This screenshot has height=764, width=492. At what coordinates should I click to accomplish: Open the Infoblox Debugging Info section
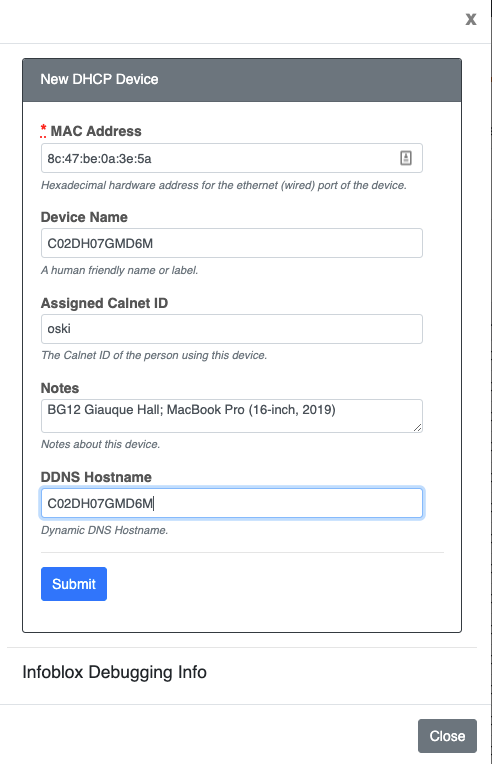coord(114,672)
